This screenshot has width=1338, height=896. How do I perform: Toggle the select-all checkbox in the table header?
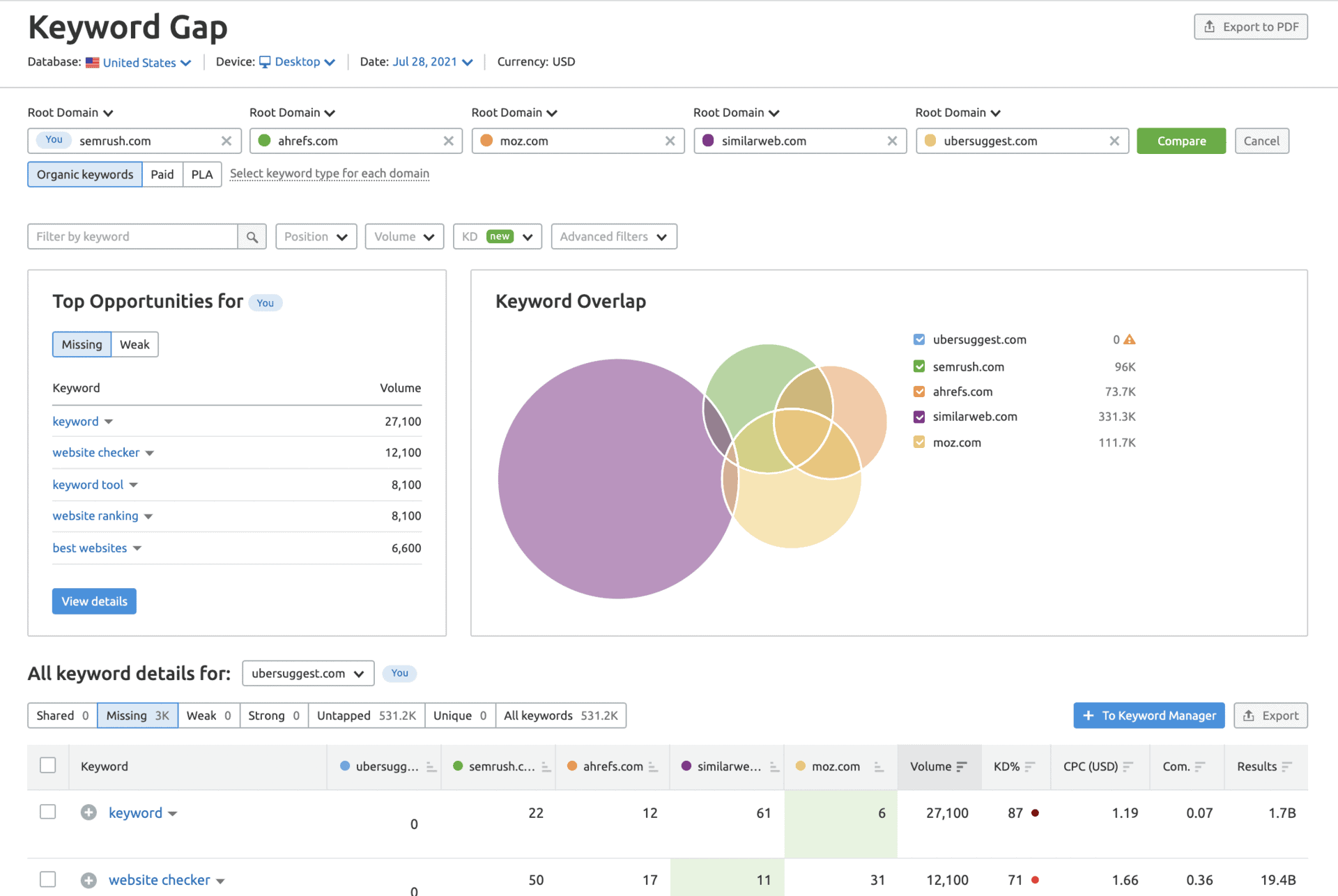coord(47,764)
